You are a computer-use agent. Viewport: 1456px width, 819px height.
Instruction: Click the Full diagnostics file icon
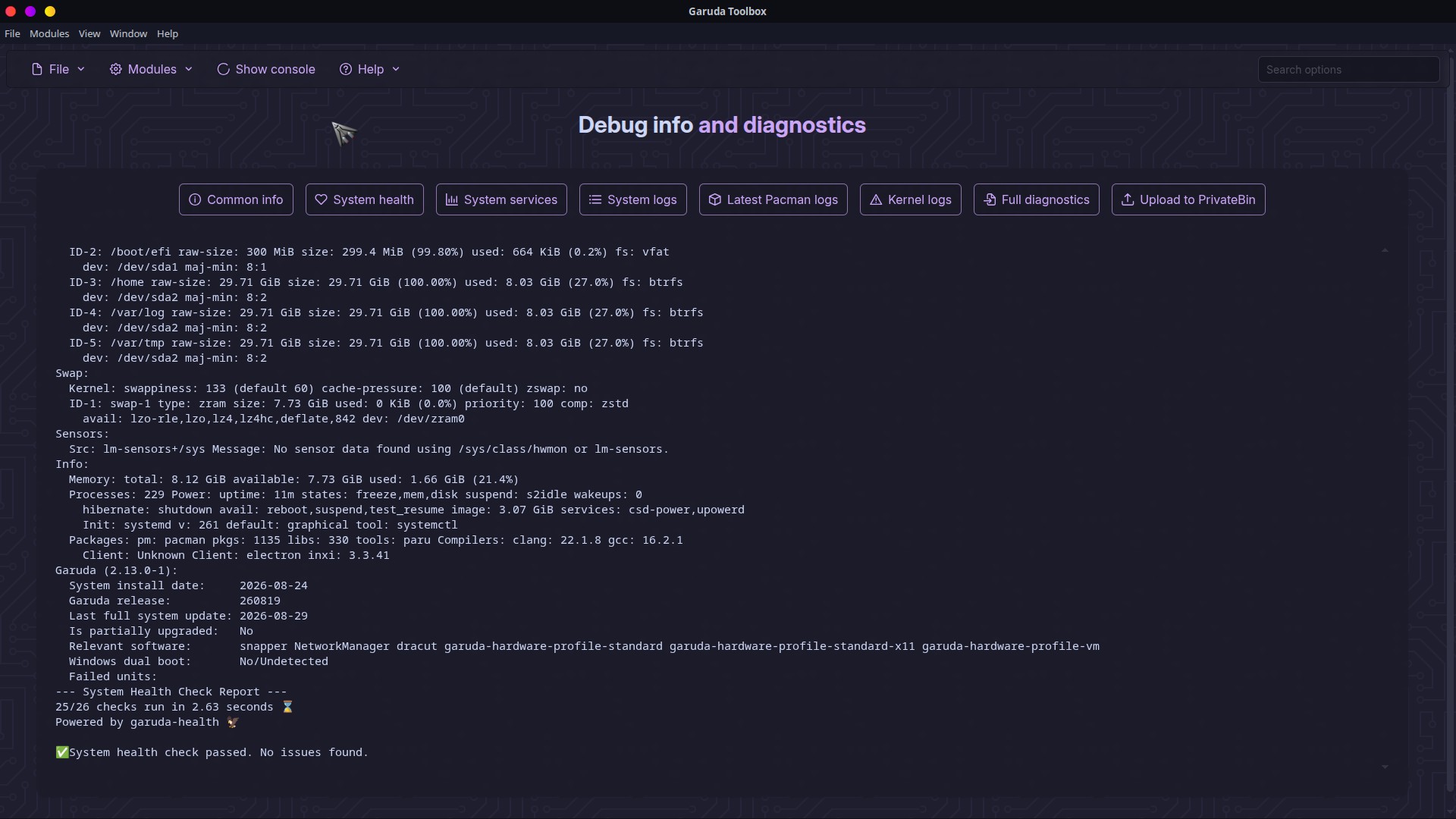click(990, 199)
